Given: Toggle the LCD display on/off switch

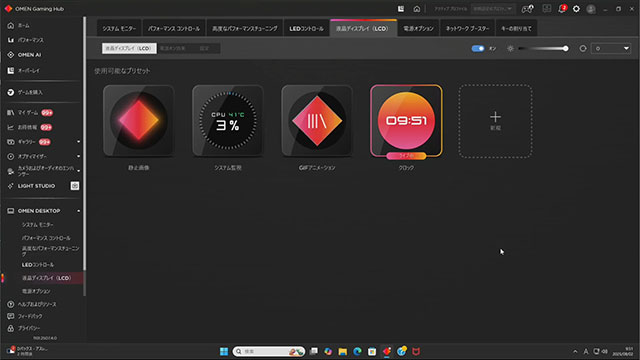Looking at the screenshot, I should pyautogui.click(x=478, y=49).
